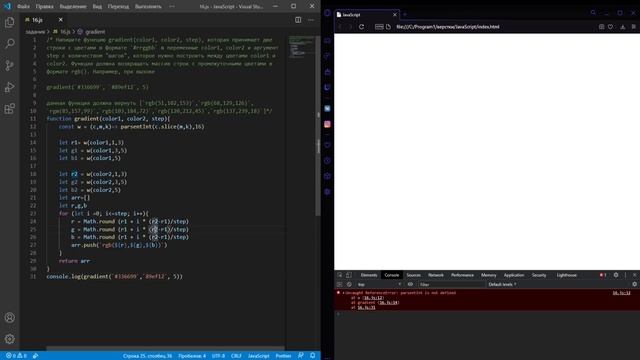Viewport: 640px width, 360px height.
Task: Click the errors and warnings status indicator
Action: [16, 356]
